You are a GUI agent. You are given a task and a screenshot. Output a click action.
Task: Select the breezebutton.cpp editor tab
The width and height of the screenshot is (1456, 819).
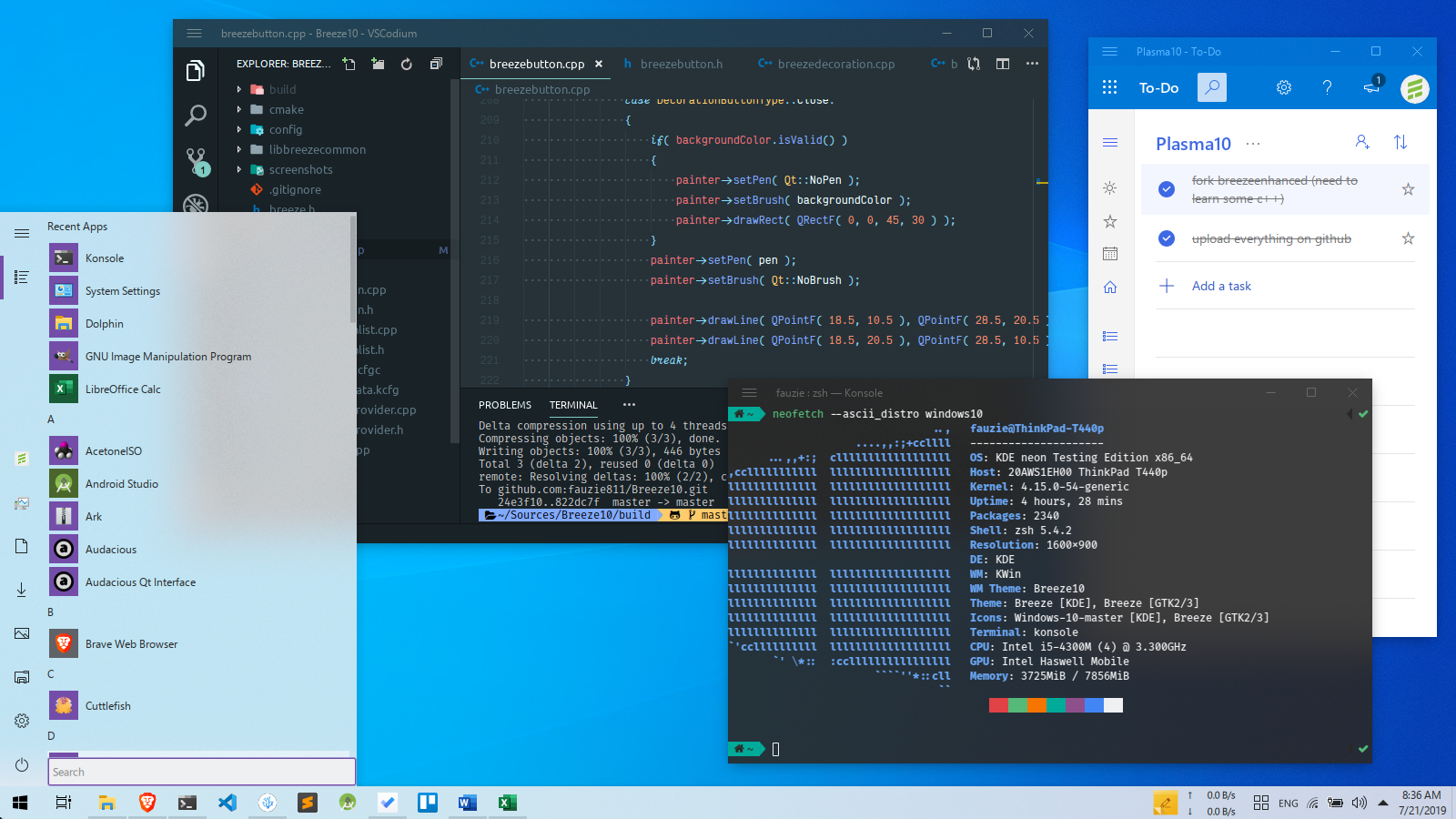tap(537, 64)
